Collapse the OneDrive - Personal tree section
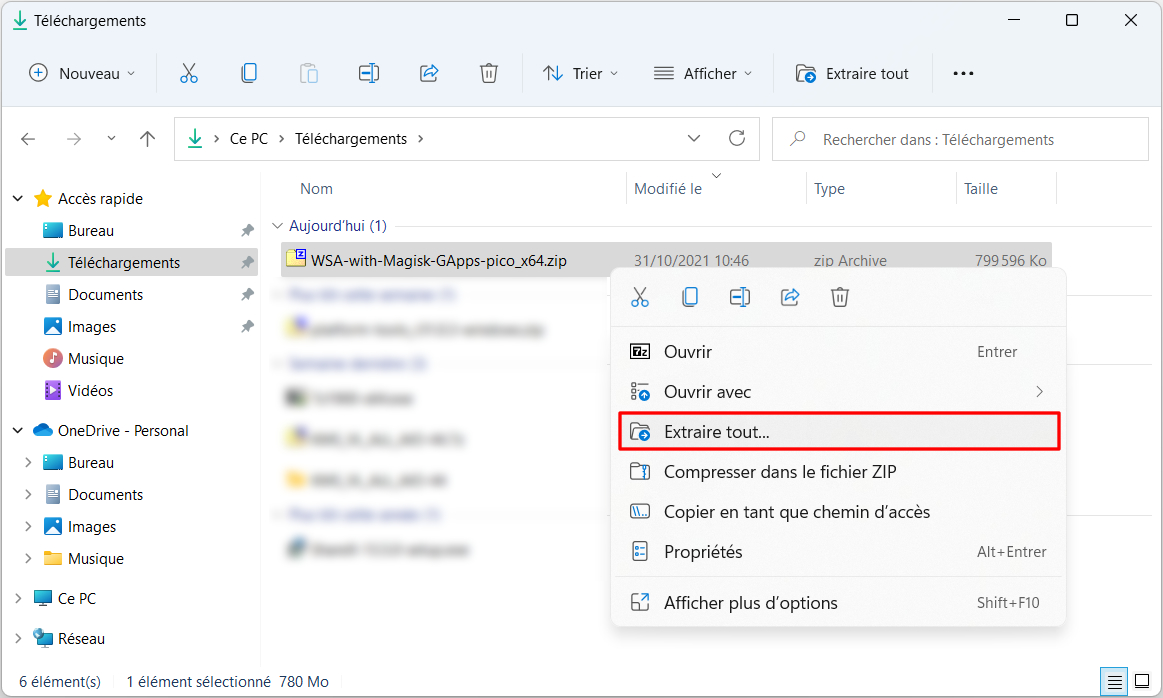The width and height of the screenshot is (1163, 698). (x=18, y=431)
